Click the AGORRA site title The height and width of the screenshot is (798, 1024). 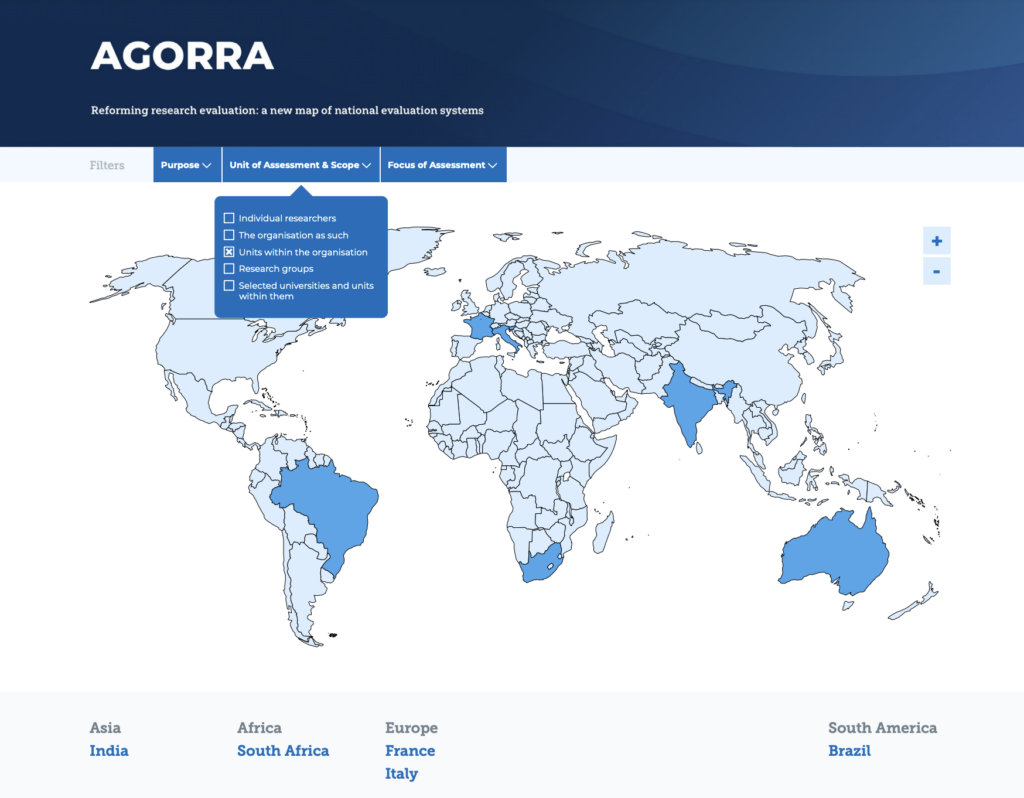click(182, 56)
